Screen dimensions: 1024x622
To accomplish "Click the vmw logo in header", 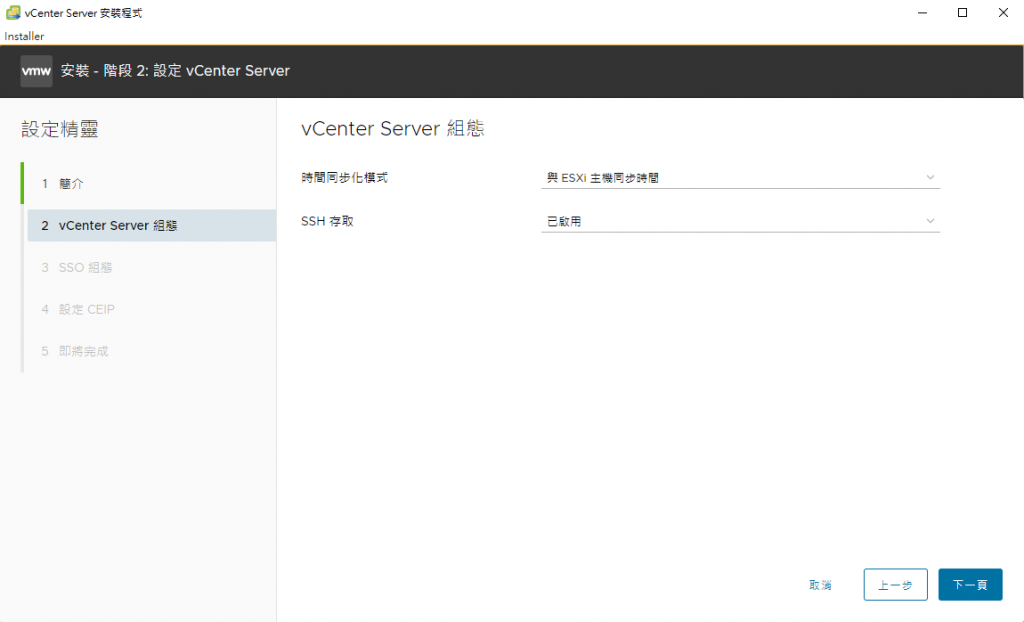I will pos(36,71).
